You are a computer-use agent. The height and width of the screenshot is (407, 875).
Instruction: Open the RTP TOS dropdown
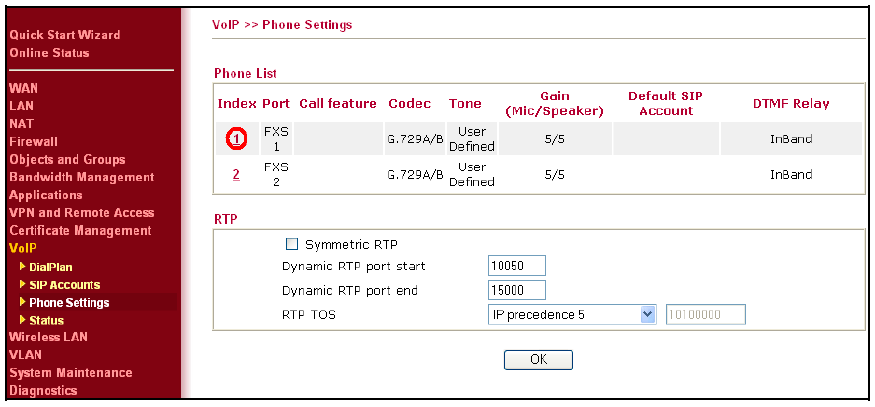[x=571, y=315]
